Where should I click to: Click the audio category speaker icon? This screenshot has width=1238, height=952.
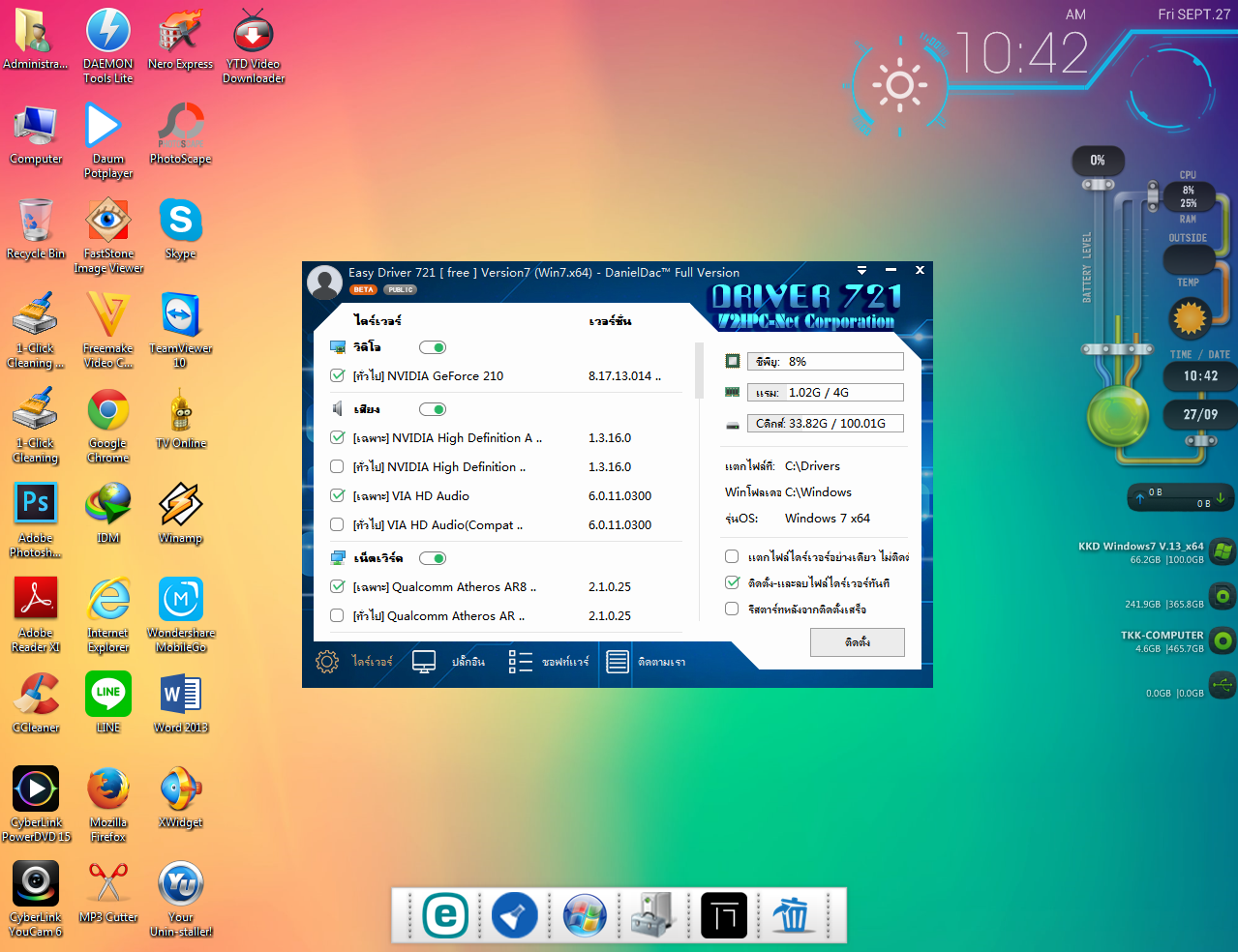(338, 408)
